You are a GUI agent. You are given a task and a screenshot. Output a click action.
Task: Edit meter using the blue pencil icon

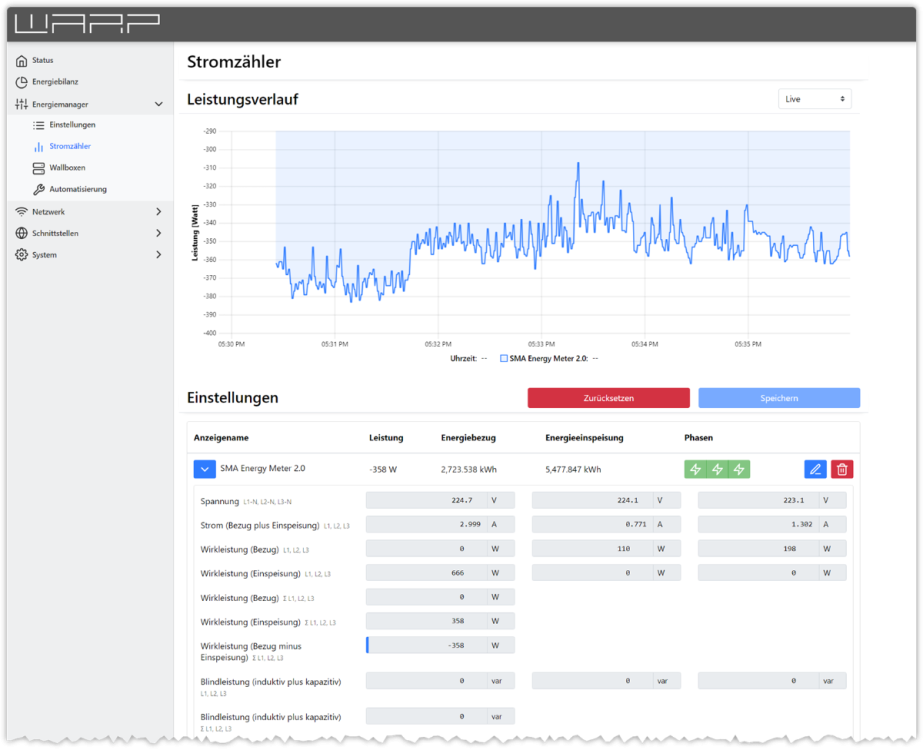(x=815, y=469)
